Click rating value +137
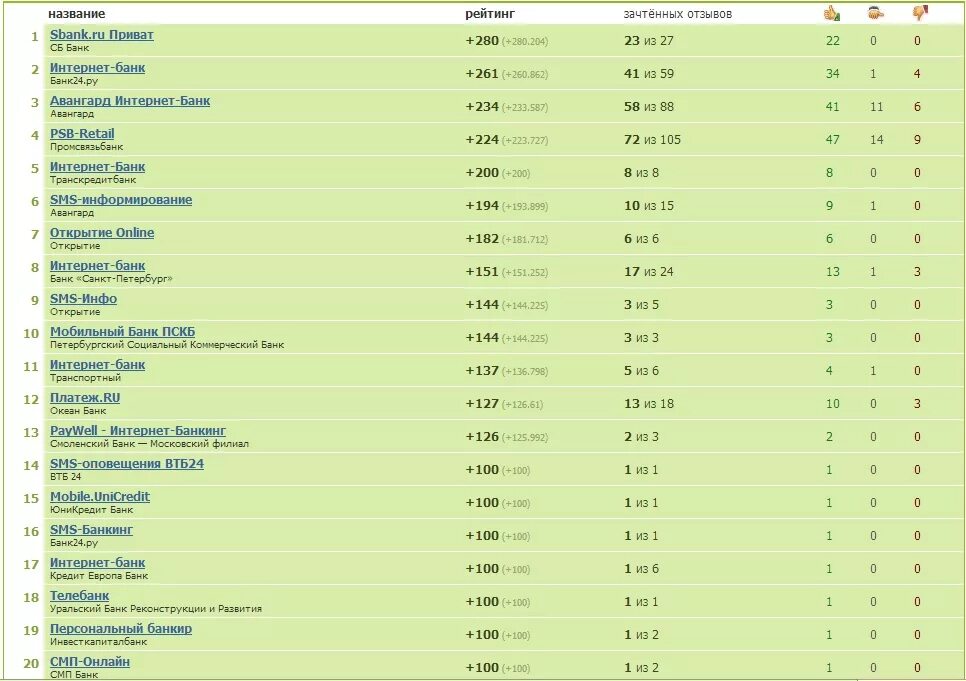This screenshot has height=681, width=966. click(x=482, y=370)
